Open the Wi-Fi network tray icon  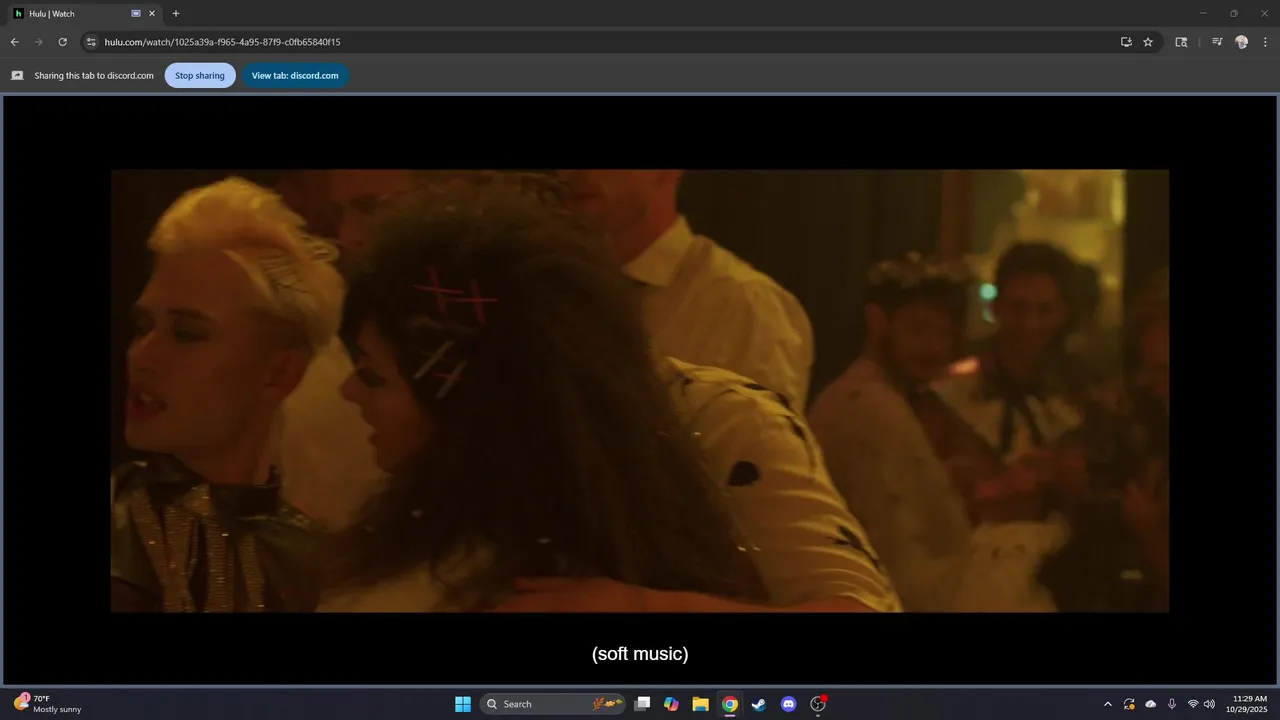pos(1193,704)
